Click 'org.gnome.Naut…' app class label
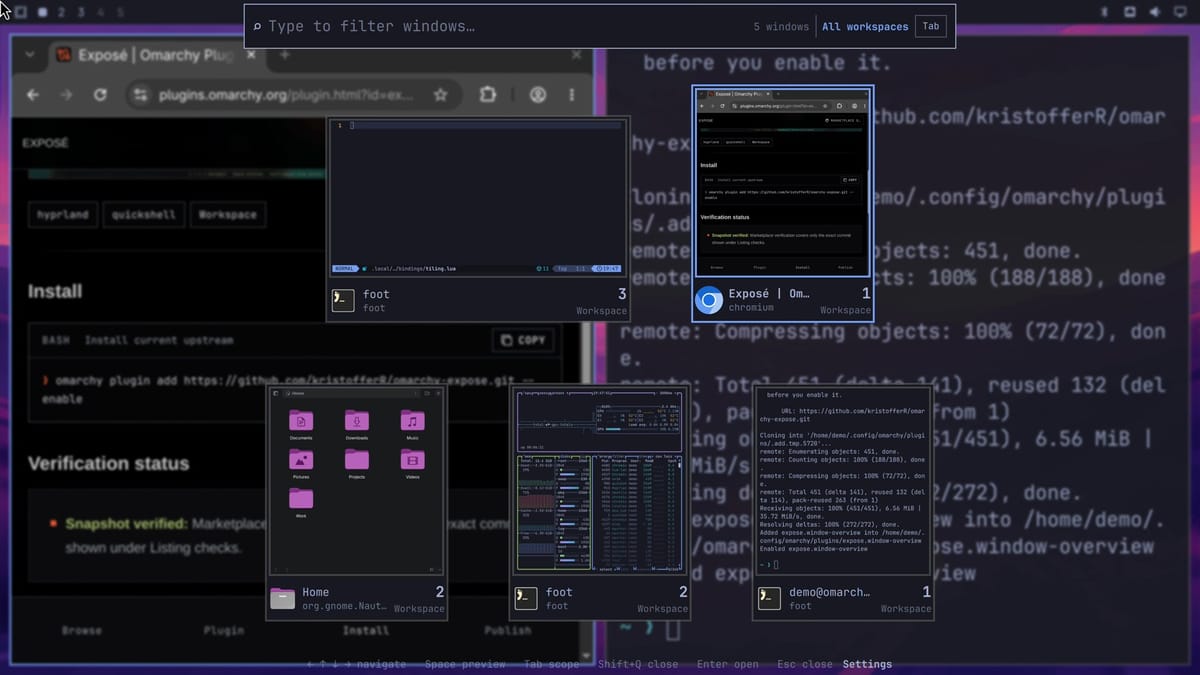1200x675 pixels. pos(343,606)
